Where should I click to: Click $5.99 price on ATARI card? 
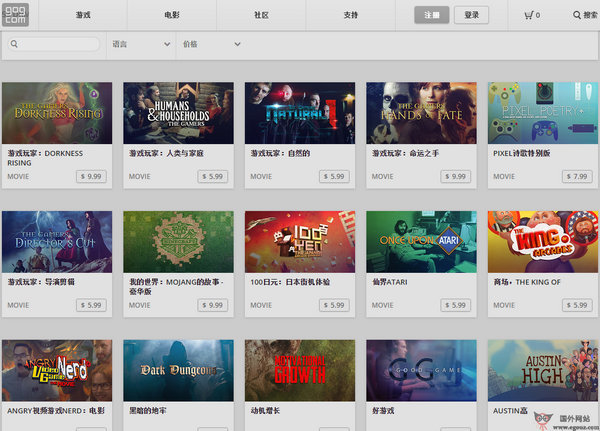point(456,305)
